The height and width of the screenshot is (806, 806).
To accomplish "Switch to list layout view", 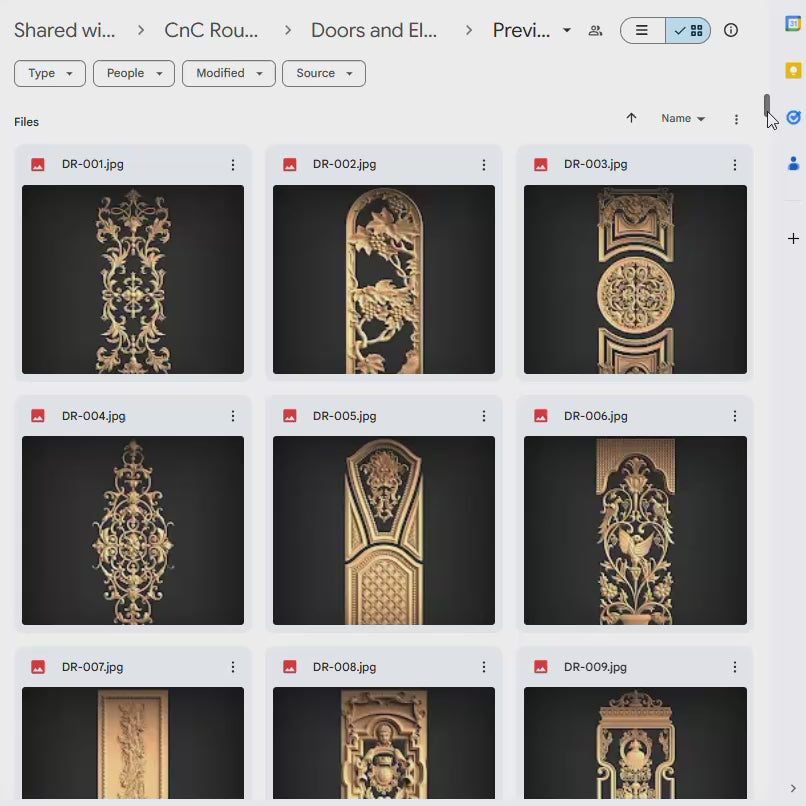I will 643,30.
